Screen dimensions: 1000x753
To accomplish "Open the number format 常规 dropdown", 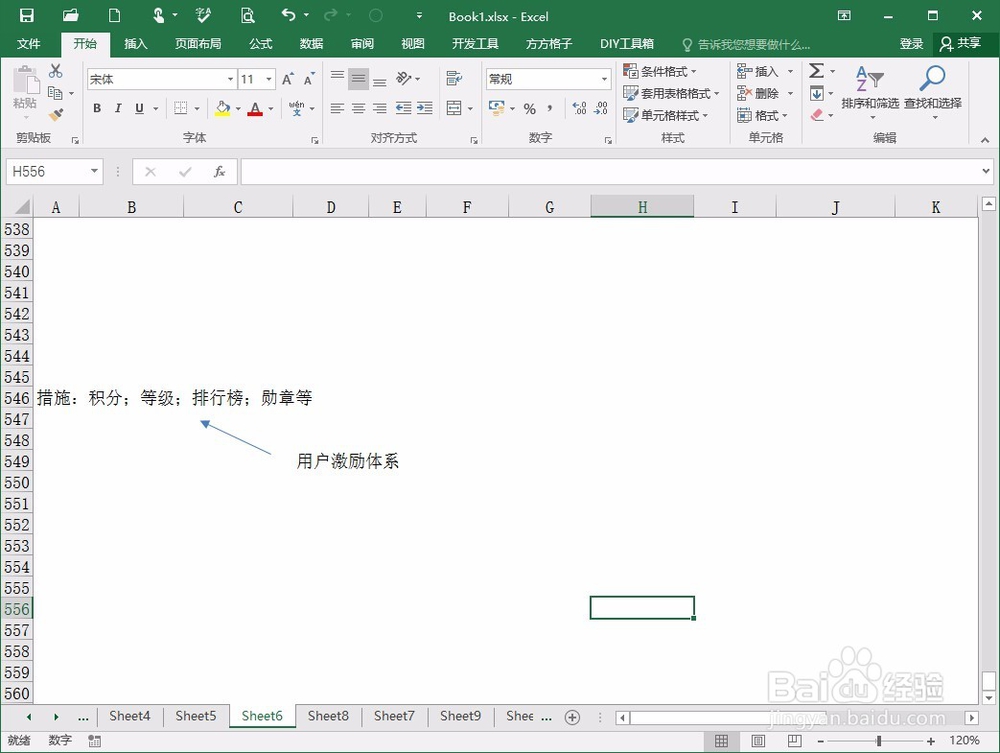I will [x=604, y=79].
